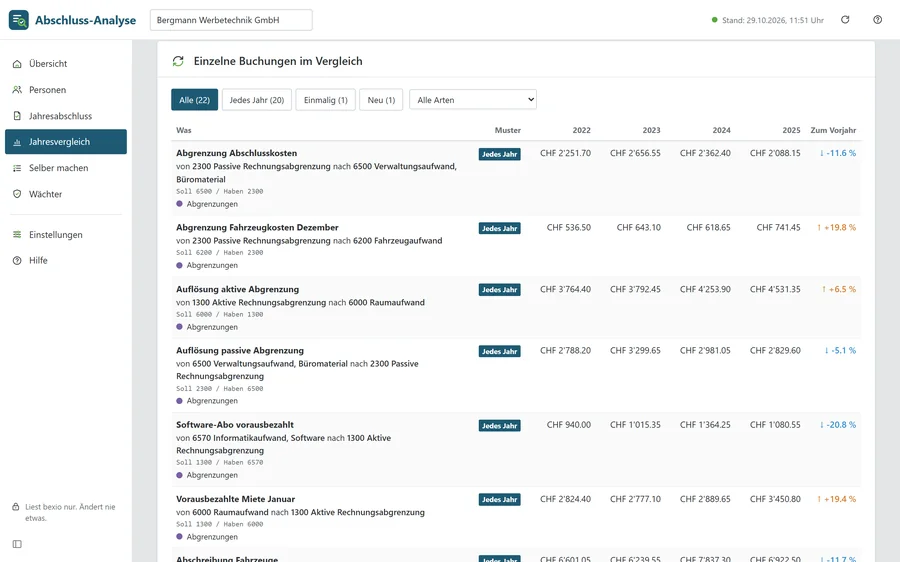The width and height of the screenshot is (900, 562).
Task: Click the Einstellungen sliders icon
Action: [17, 234]
